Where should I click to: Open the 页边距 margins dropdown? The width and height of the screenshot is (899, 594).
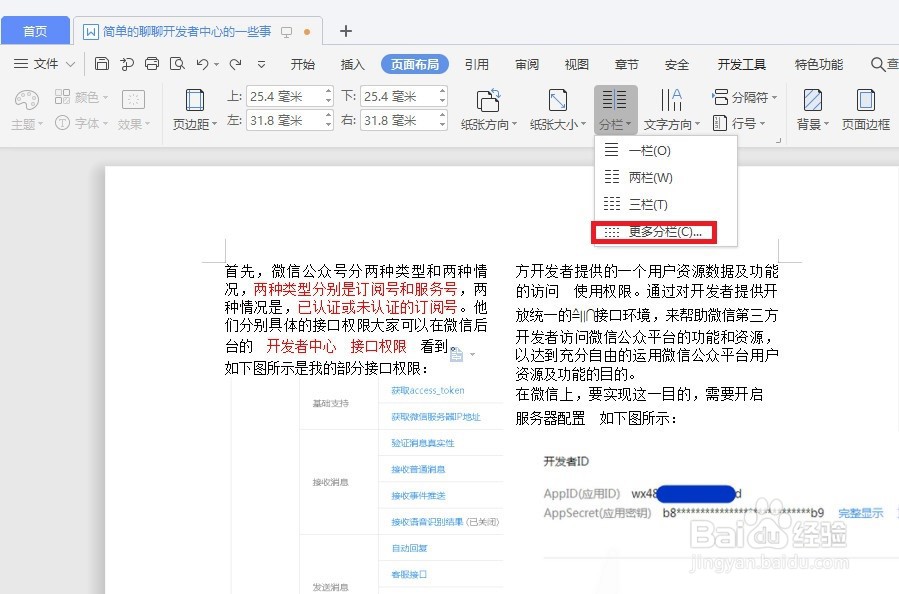(x=195, y=109)
